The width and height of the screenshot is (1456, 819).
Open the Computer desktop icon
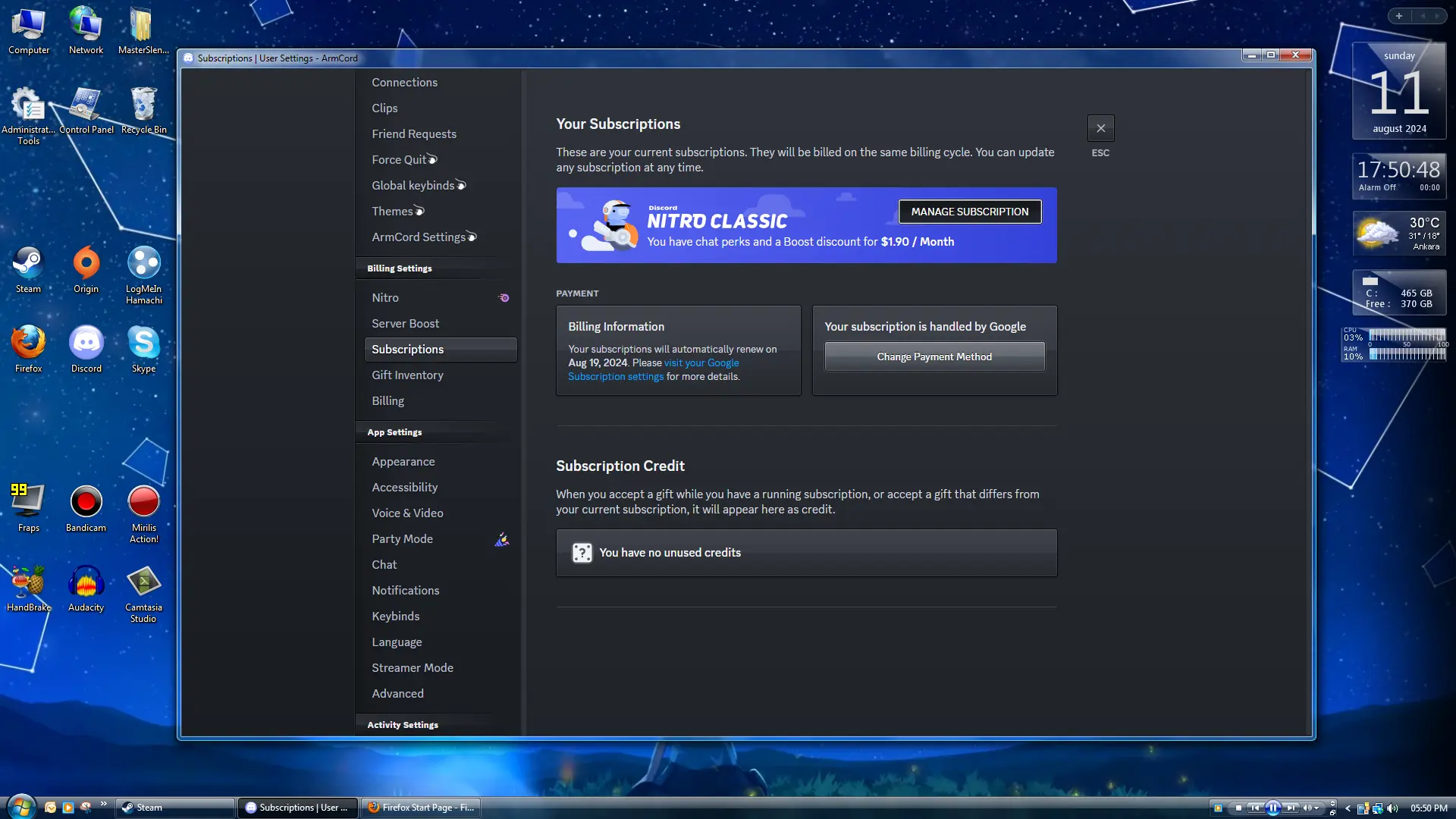29,30
